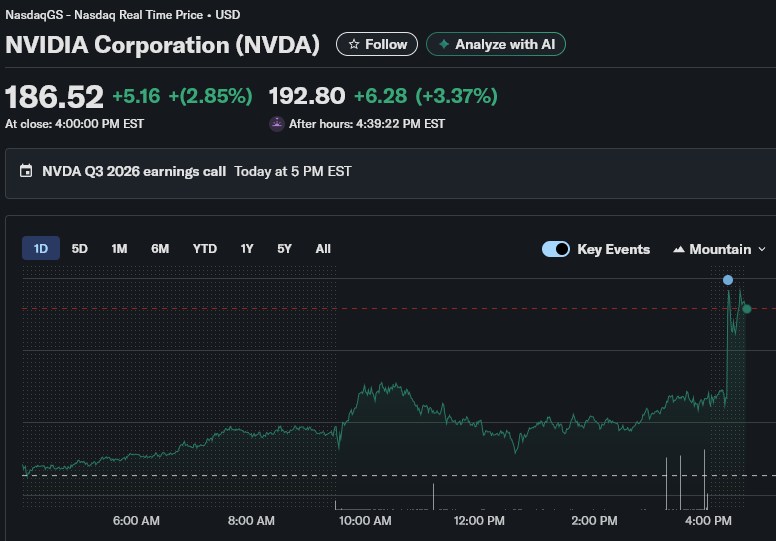Toggle the Key Events switch off
The height and width of the screenshot is (541, 776).
point(556,249)
